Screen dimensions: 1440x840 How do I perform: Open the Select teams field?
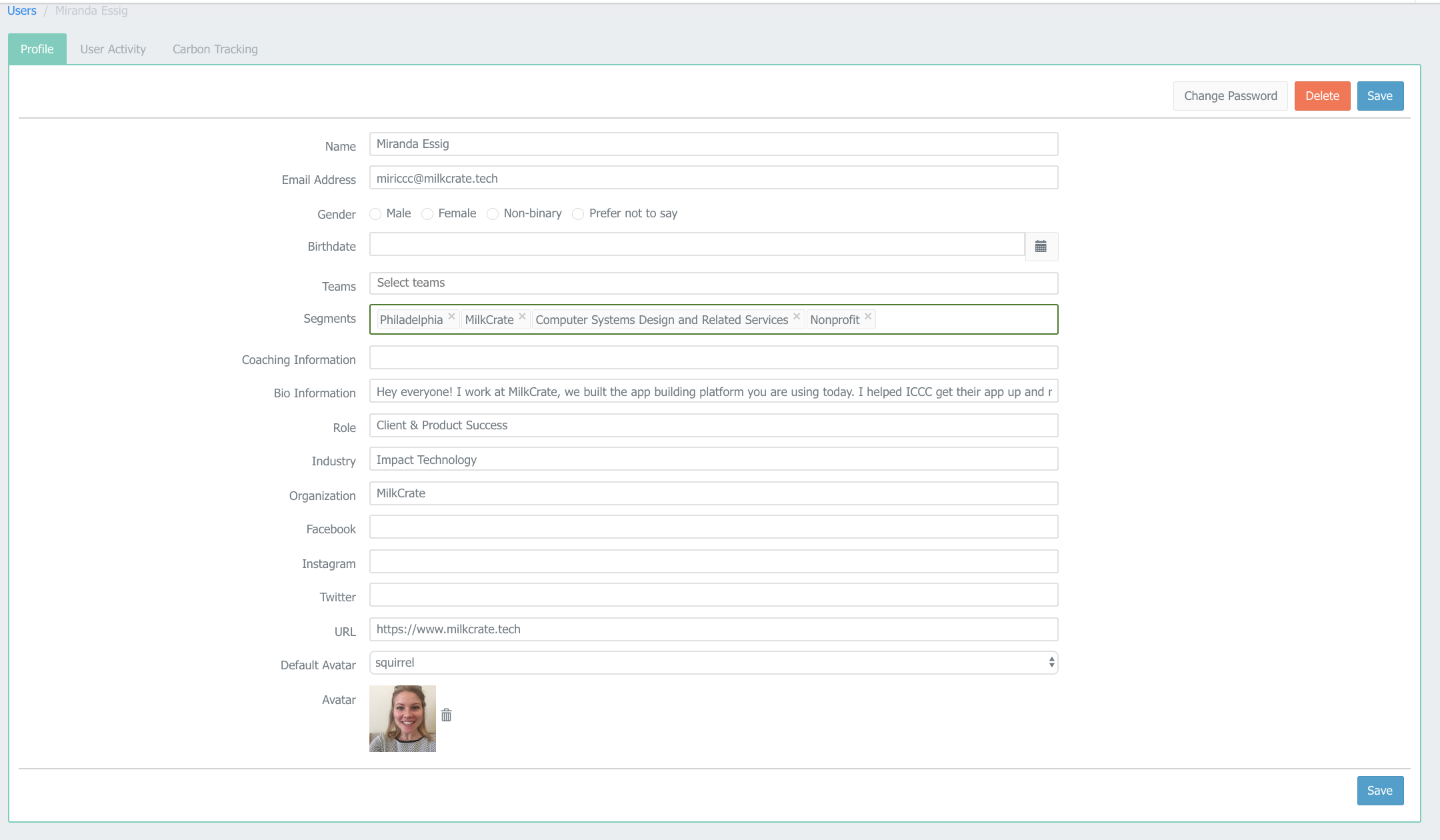pyautogui.click(x=713, y=283)
